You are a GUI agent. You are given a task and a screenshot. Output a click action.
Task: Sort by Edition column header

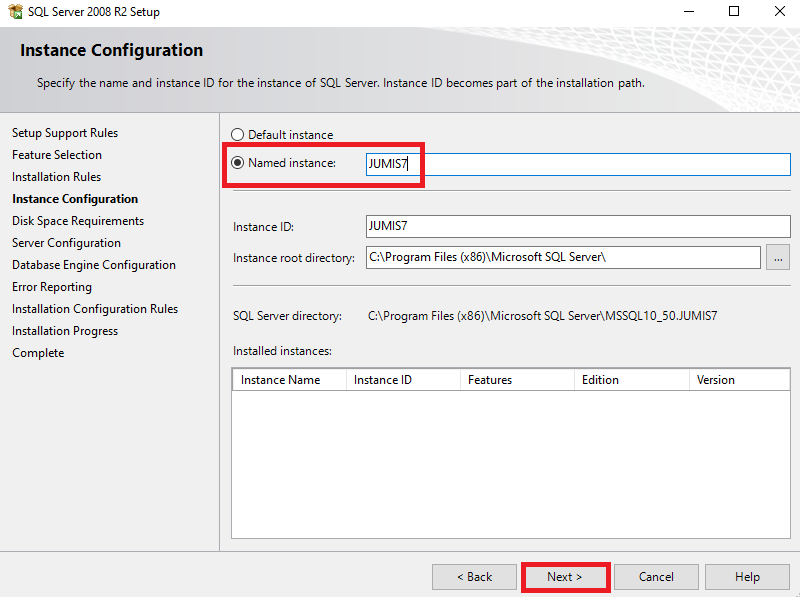coord(632,380)
